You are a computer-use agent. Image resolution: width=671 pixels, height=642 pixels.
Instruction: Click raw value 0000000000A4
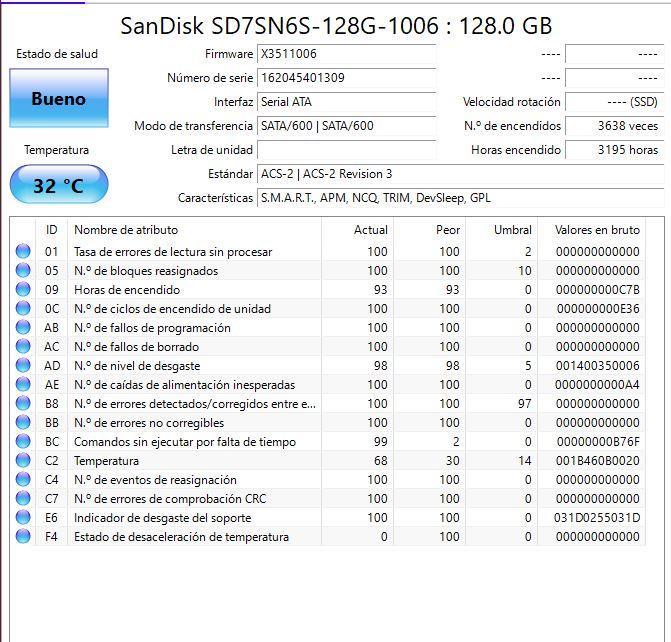[597, 385]
